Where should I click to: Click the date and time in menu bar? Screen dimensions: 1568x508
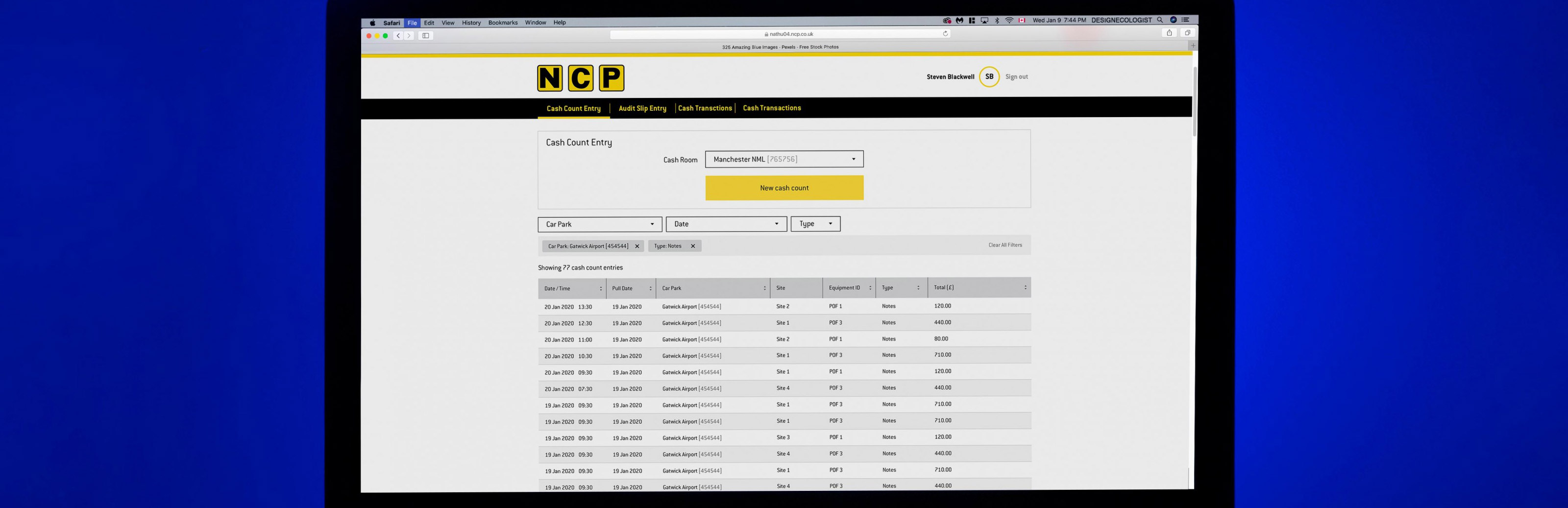1059,20
